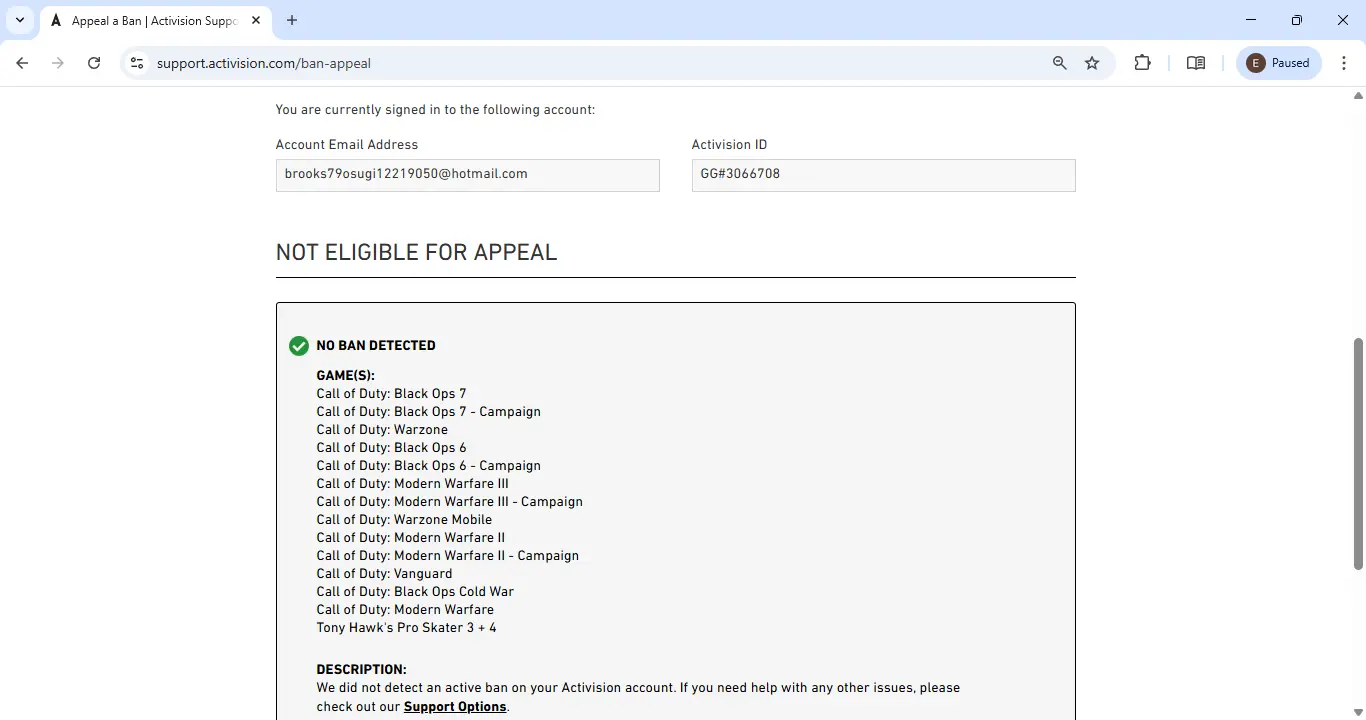This screenshot has height=720, width=1366.
Task: Click the 'NO BAN DETECTED' text
Action: (376, 346)
